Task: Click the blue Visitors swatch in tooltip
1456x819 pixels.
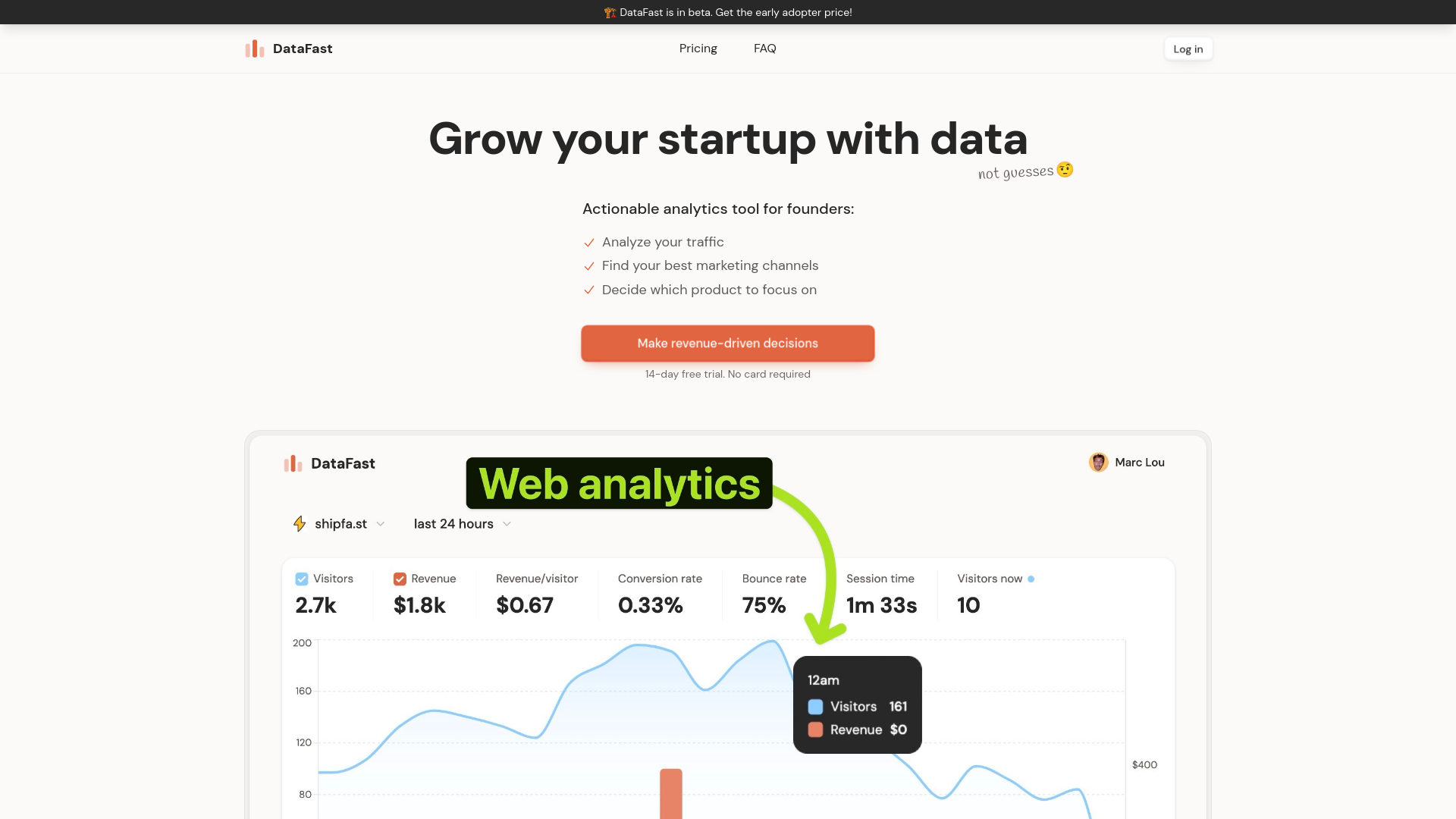Action: 815,707
